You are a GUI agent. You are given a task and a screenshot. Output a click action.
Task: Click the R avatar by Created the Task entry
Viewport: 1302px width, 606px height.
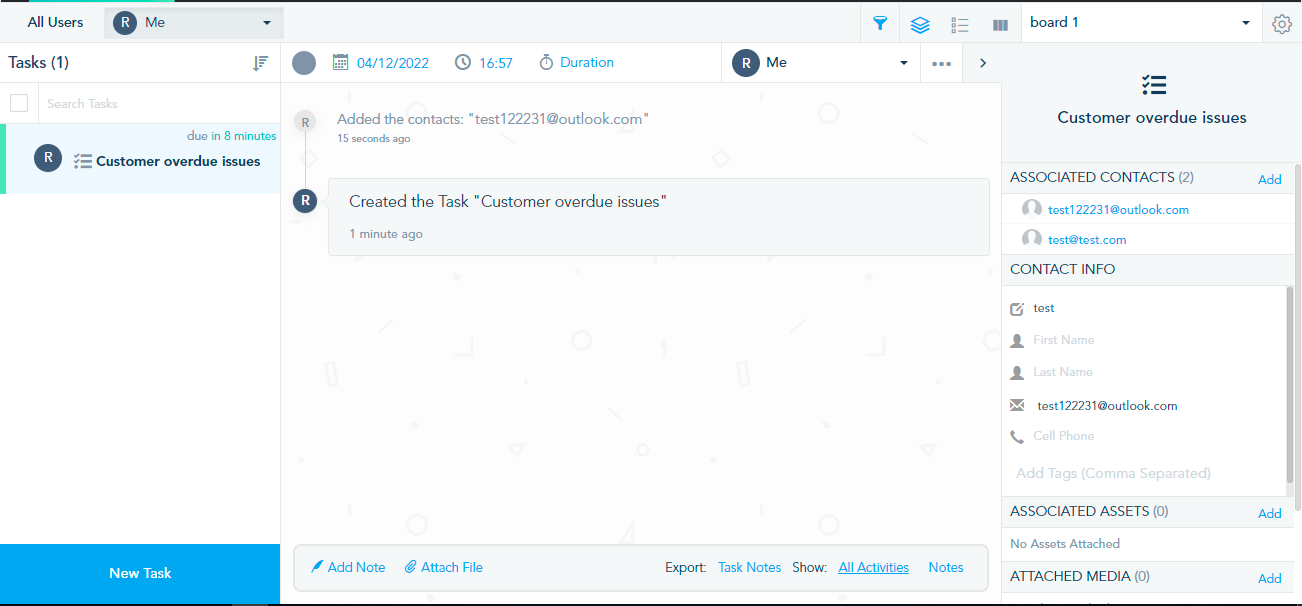point(305,201)
